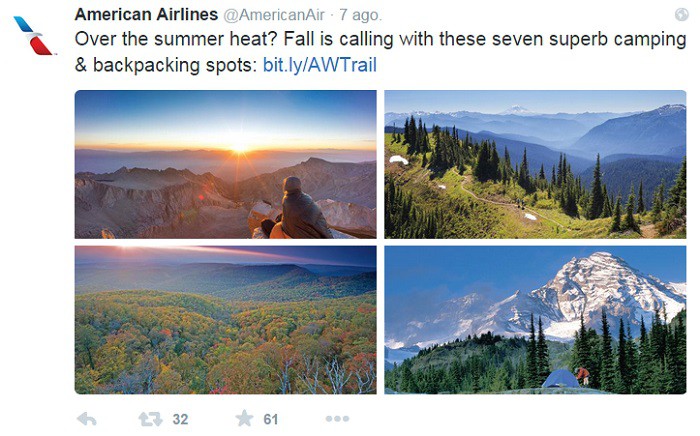Favorite the tweet with the star icon
Image resolution: width=700 pixels, height=436 pixels.
coord(244,419)
